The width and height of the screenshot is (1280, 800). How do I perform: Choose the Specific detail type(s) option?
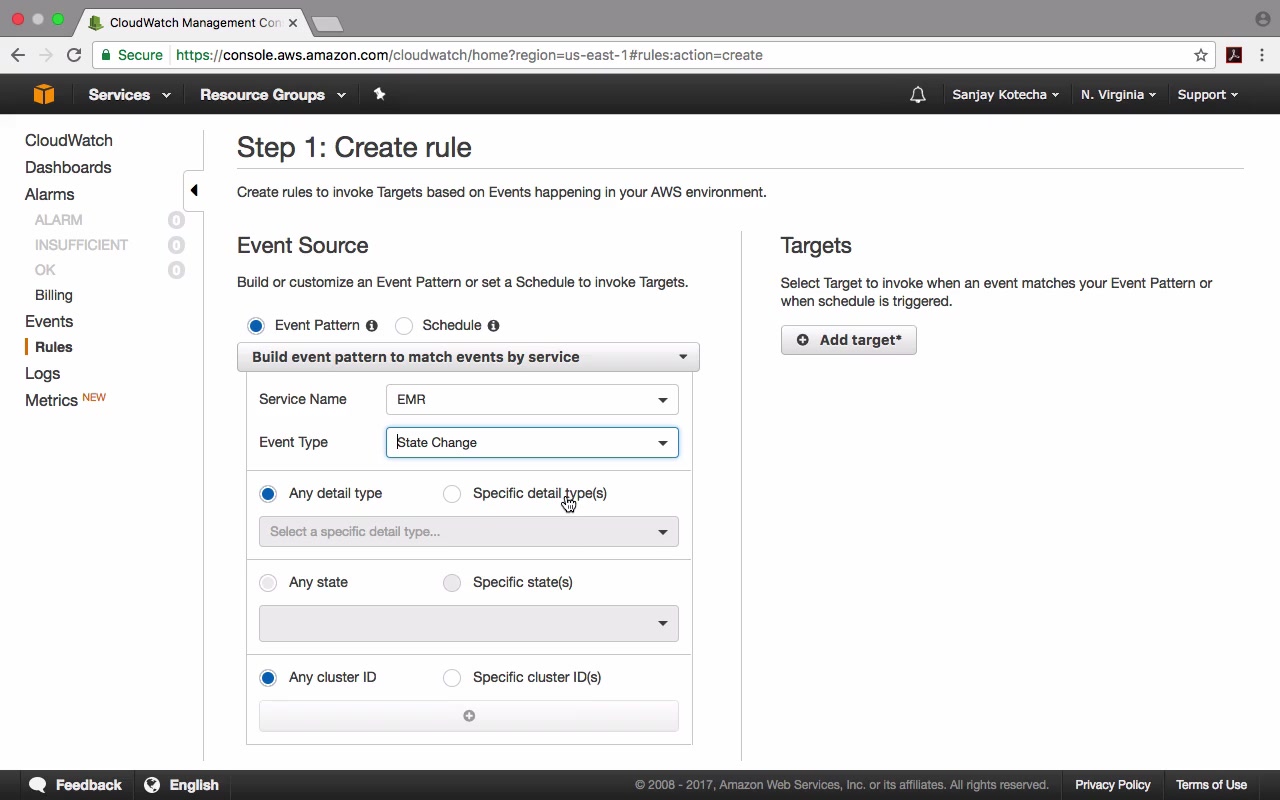tap(452, 494)
